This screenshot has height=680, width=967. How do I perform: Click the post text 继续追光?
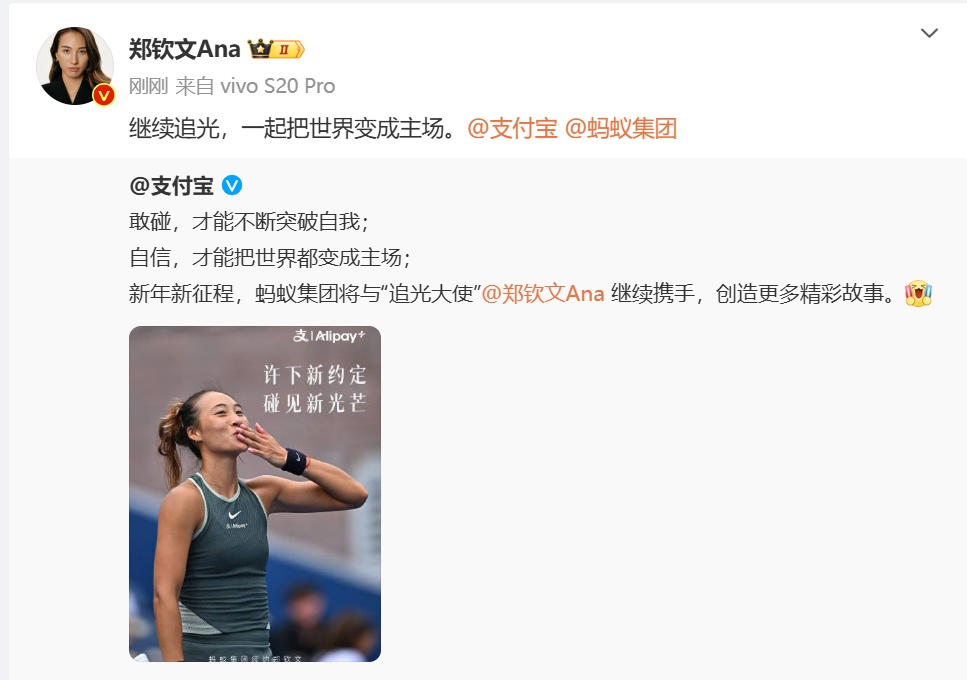click(175, 128)
